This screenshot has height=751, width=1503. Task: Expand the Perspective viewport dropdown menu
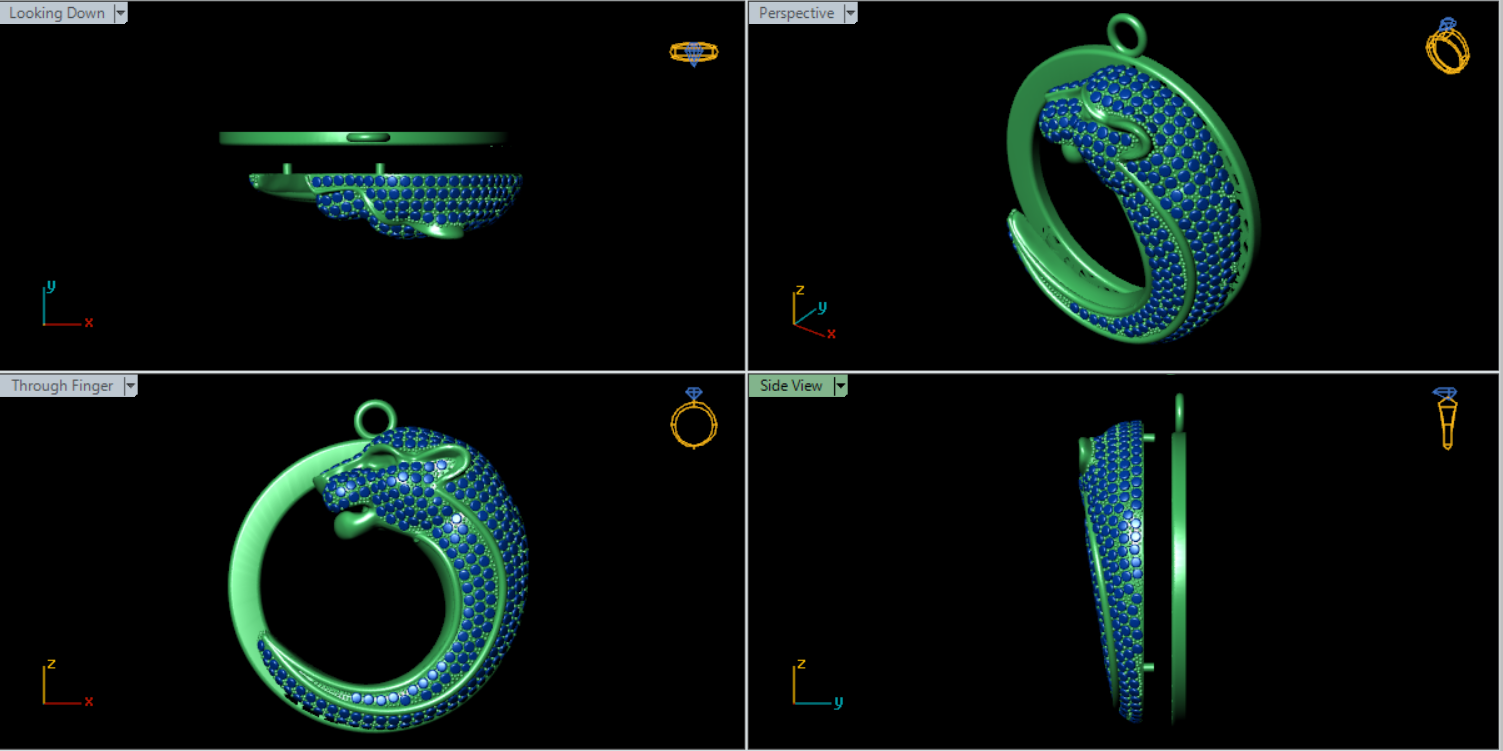(x=850, y=13)
